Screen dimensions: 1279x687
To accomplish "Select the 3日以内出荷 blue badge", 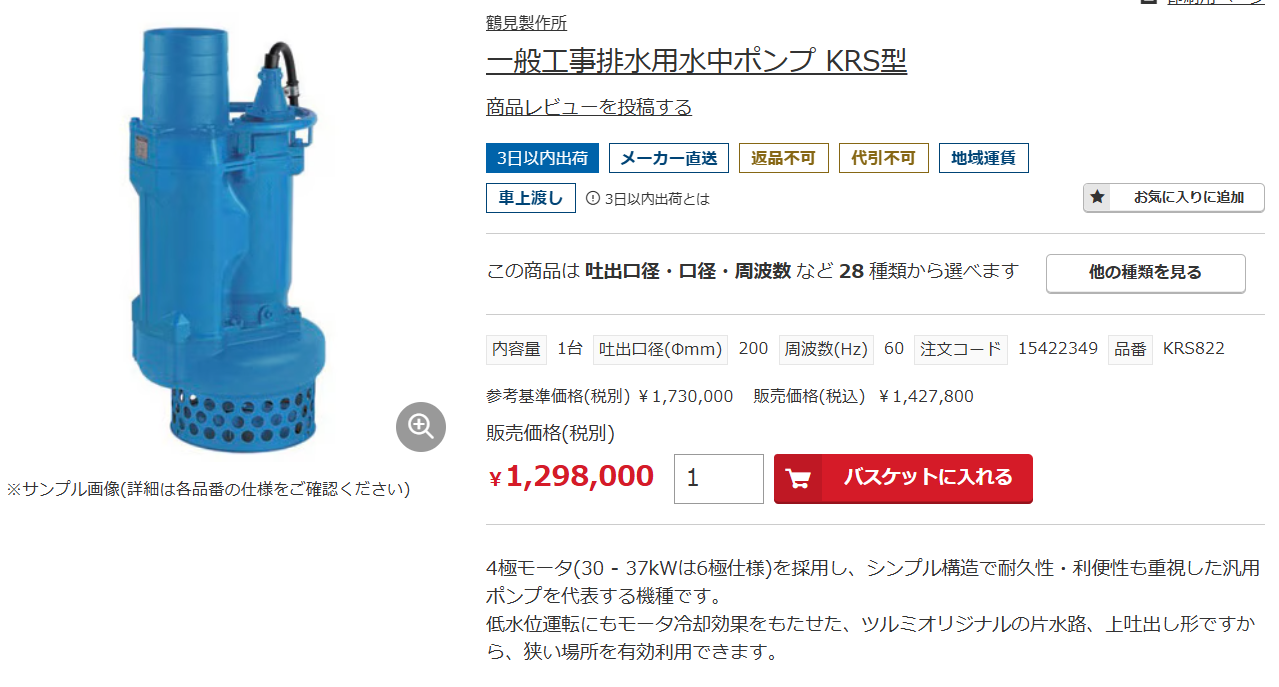I will coord(543,158).
